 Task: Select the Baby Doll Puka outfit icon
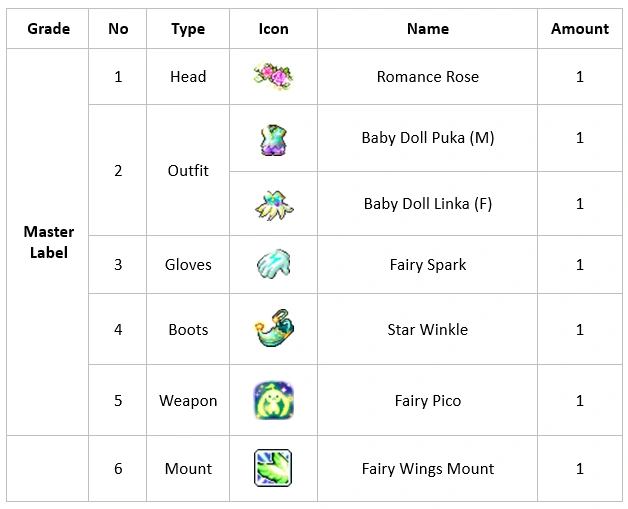(x=273, y=139)
